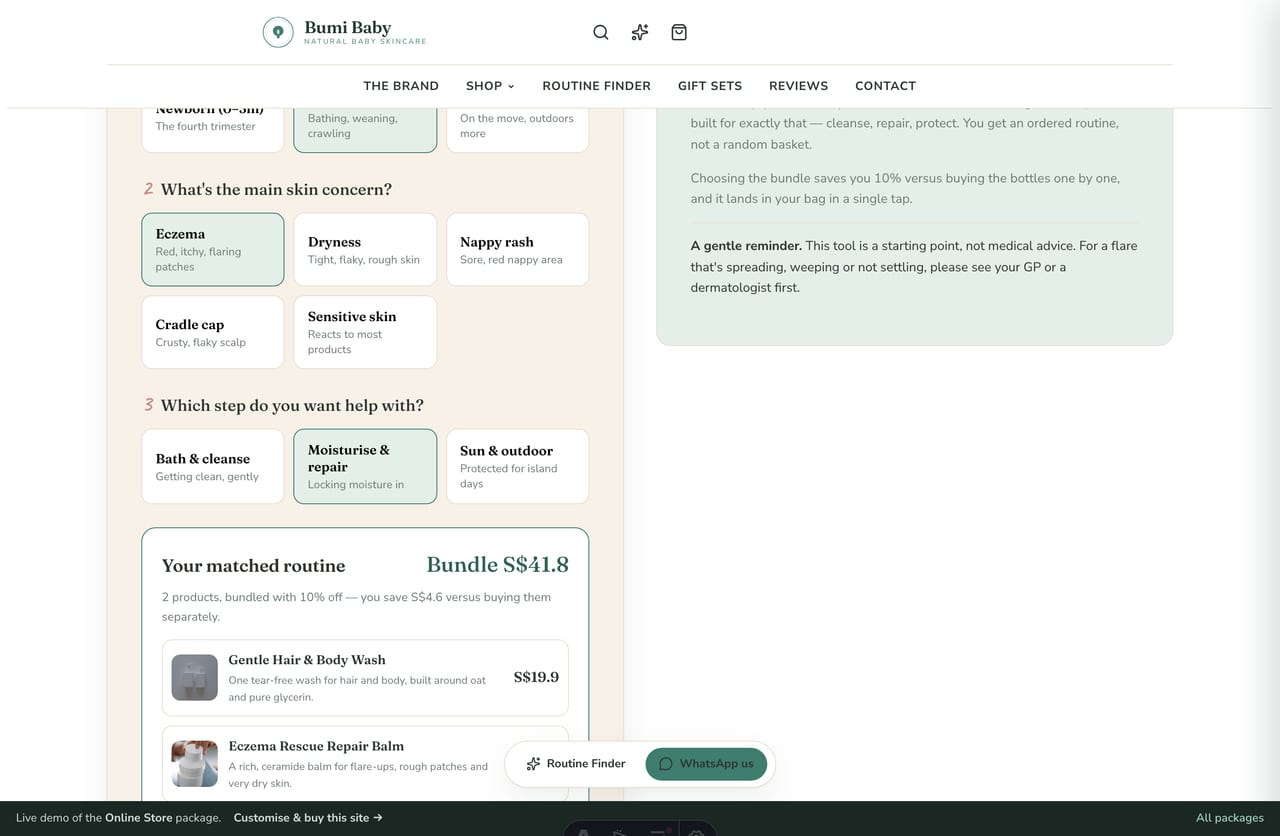Select the Cradle cap concern option
This screenshot has width=1280, height=836.
click(x=213, y=332)
